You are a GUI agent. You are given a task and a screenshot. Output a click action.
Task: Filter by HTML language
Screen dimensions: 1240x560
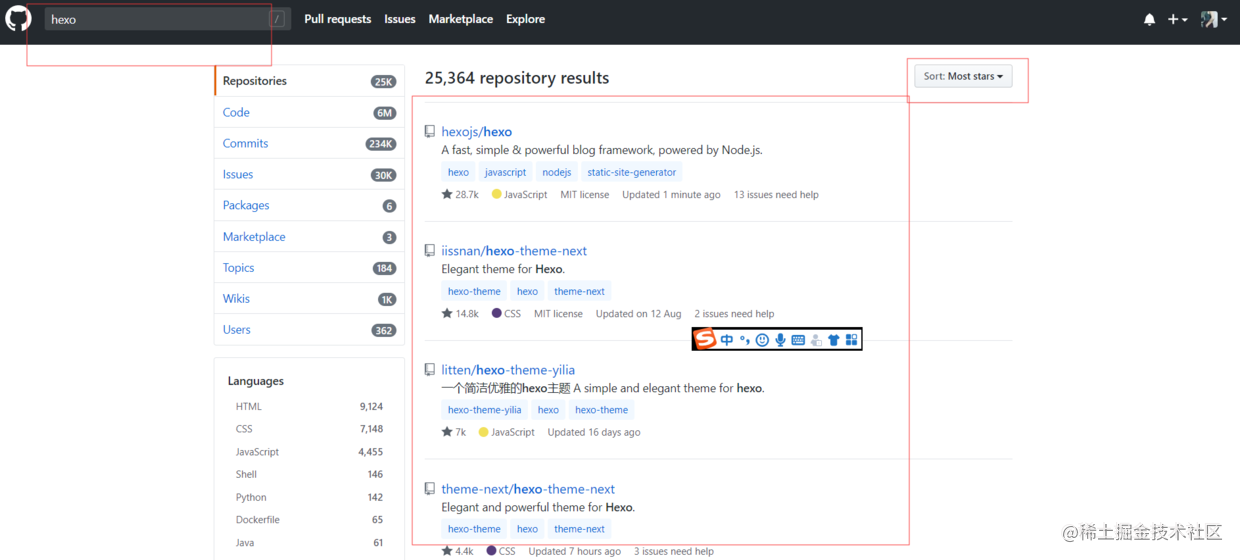click(309, 407)
